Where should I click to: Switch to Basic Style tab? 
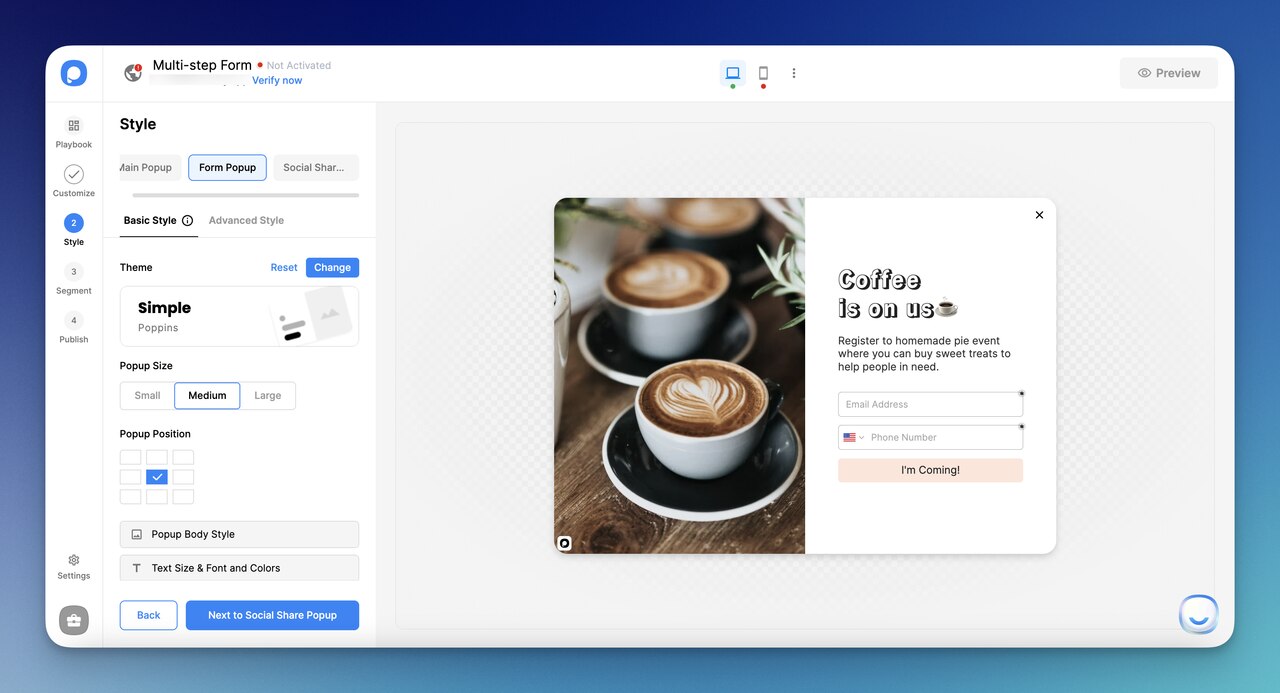150,221
